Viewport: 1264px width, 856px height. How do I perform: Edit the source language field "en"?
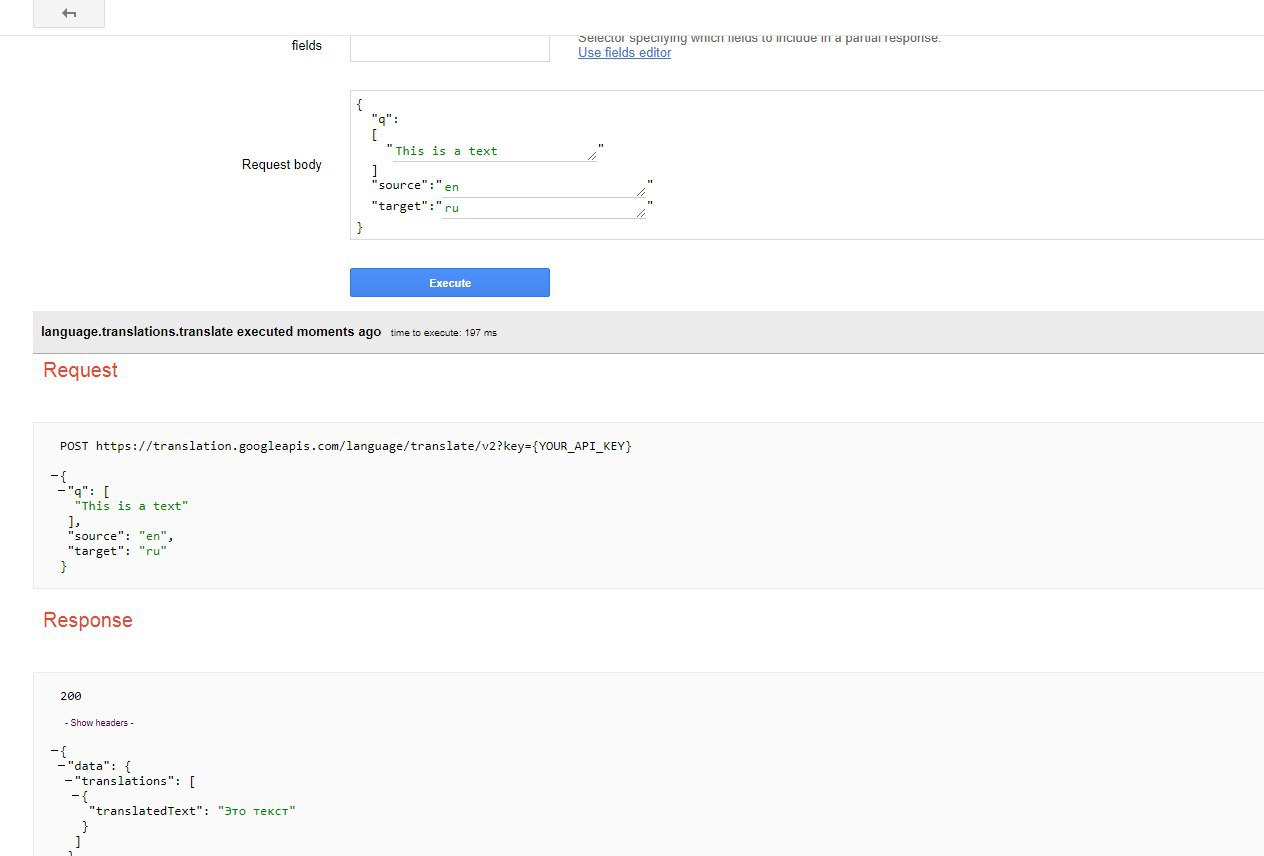544,187
